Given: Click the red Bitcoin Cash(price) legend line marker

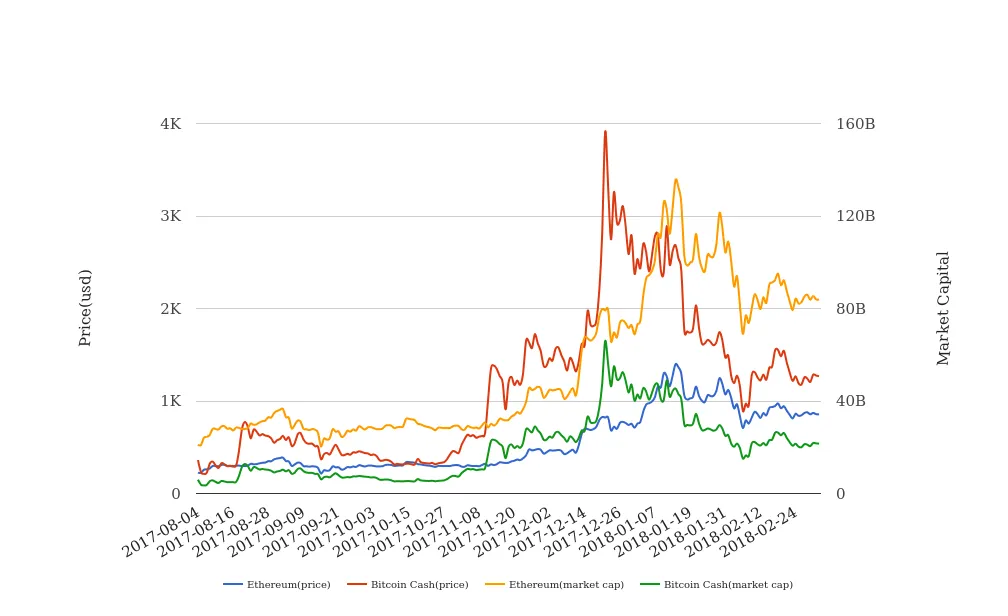Looking at the screenshot, I should click(357, 584).
